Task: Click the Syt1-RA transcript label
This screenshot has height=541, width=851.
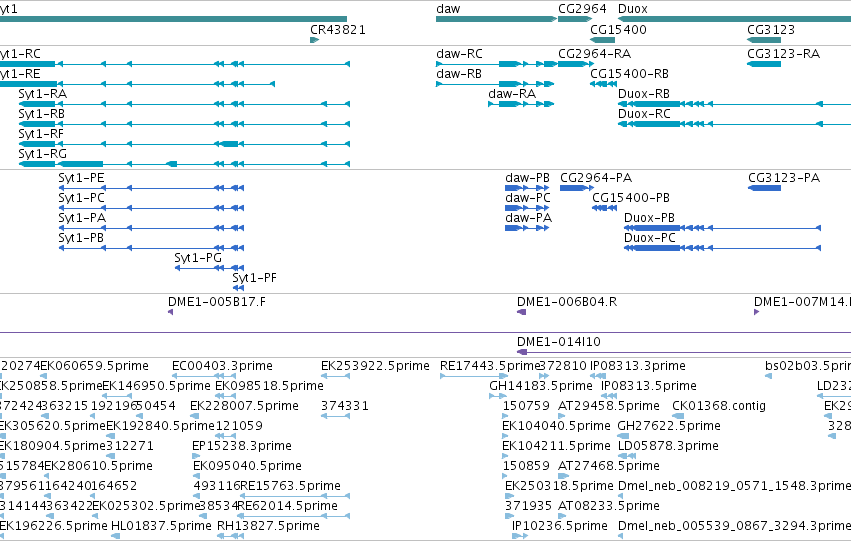Action: pyautogui.click(x=42, y=94)
